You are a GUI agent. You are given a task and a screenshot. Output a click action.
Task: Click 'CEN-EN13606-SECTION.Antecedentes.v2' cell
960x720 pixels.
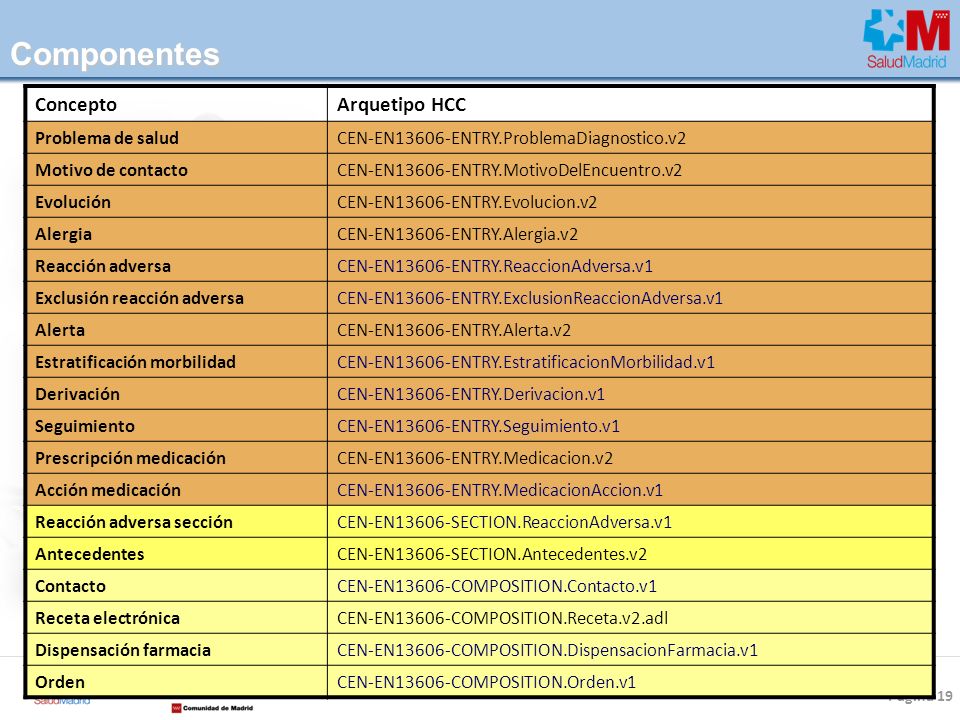tap(630, 553)
